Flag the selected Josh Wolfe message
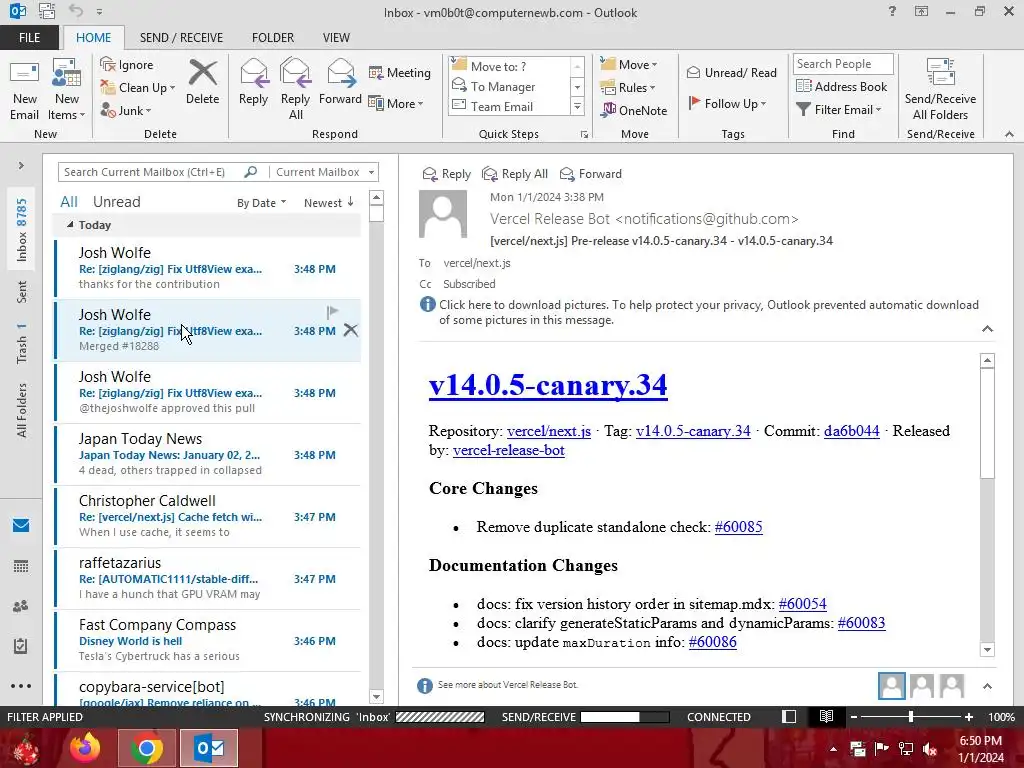Screen dimensions: 1024x768 [x=332, y=312]
